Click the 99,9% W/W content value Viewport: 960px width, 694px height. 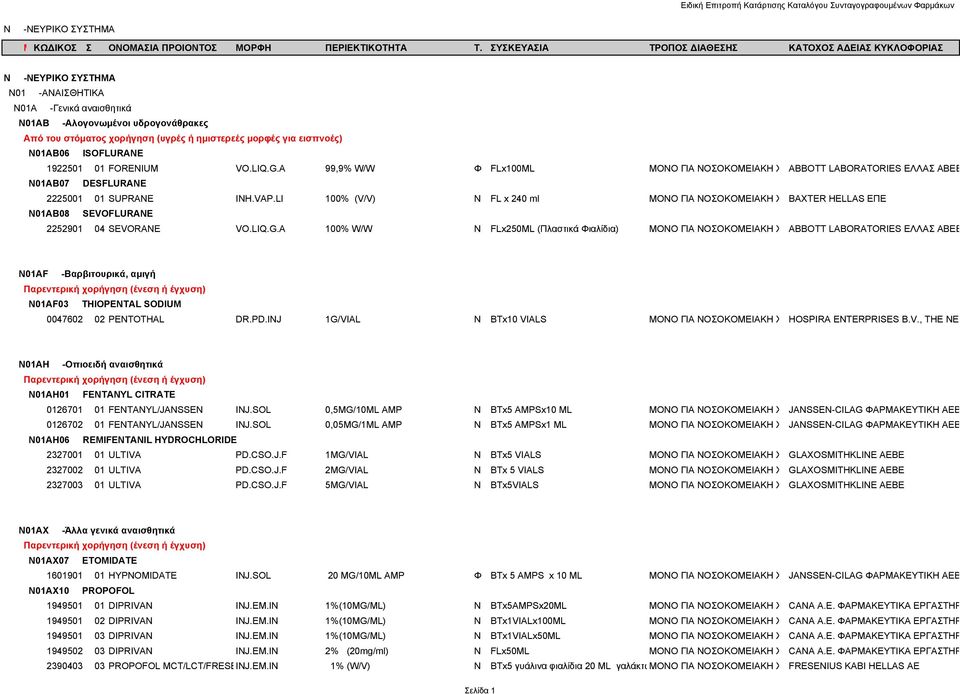pyautogui.click(x=350, y=168)
